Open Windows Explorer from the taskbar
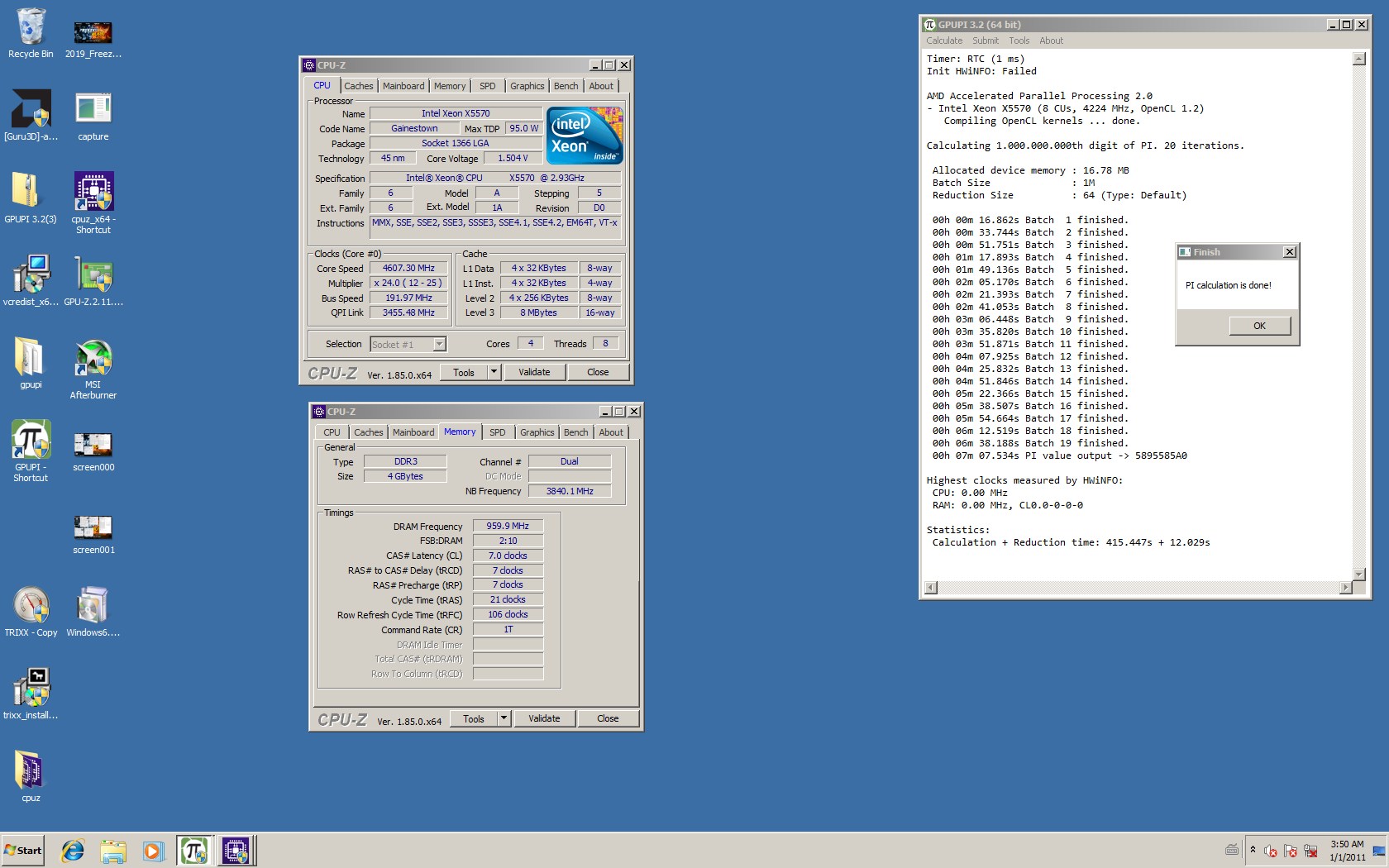Viewport: 1389px width, 868px height. 113,851
